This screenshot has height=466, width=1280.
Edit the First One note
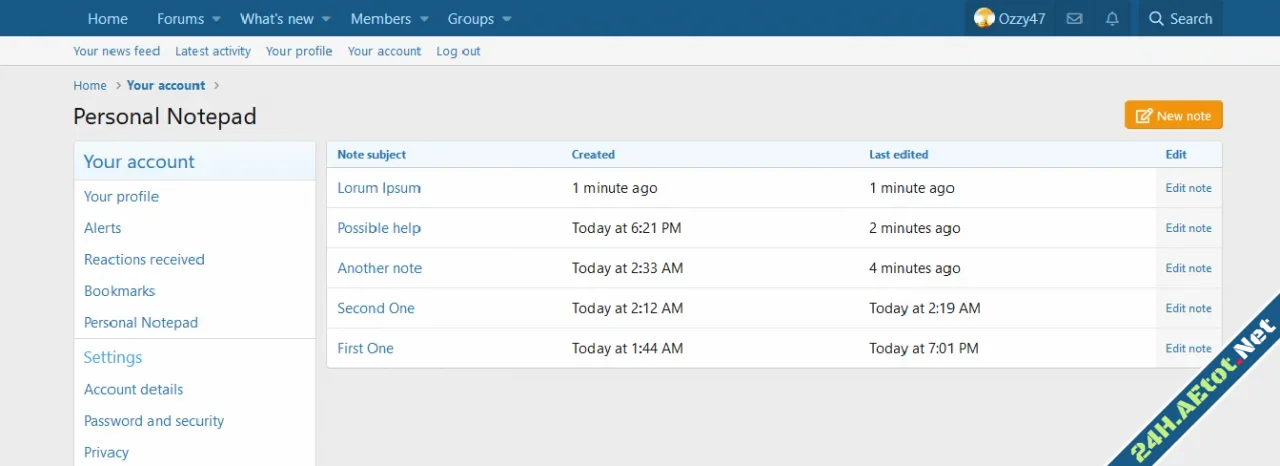point(1188,348)
